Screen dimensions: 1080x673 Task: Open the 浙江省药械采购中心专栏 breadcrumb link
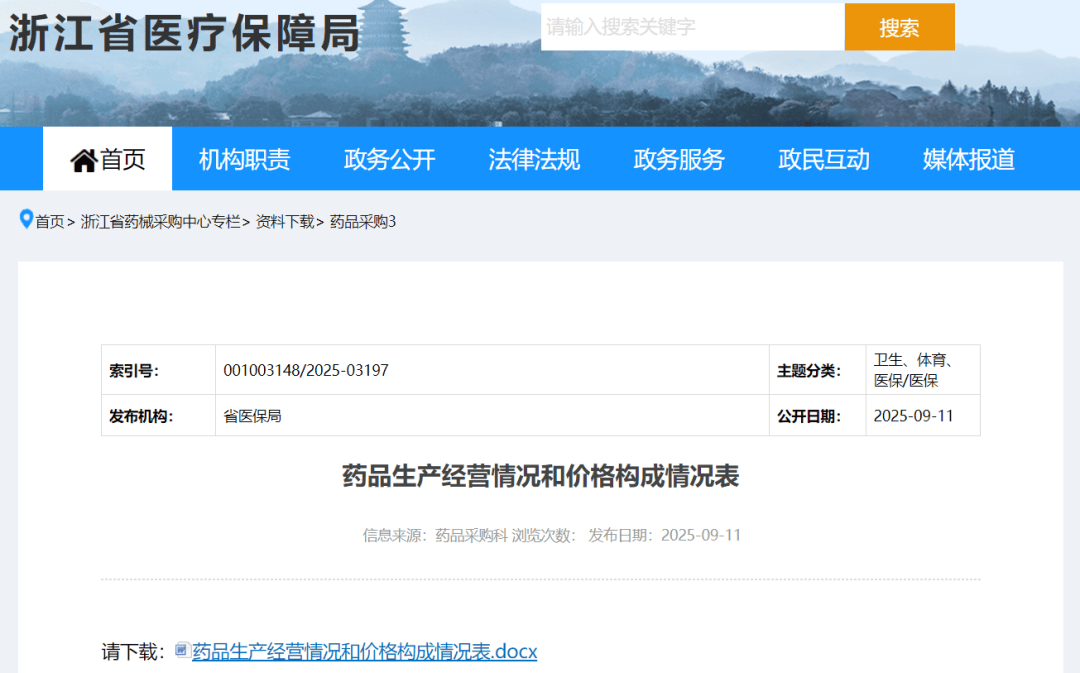click(x=160, y=222)
